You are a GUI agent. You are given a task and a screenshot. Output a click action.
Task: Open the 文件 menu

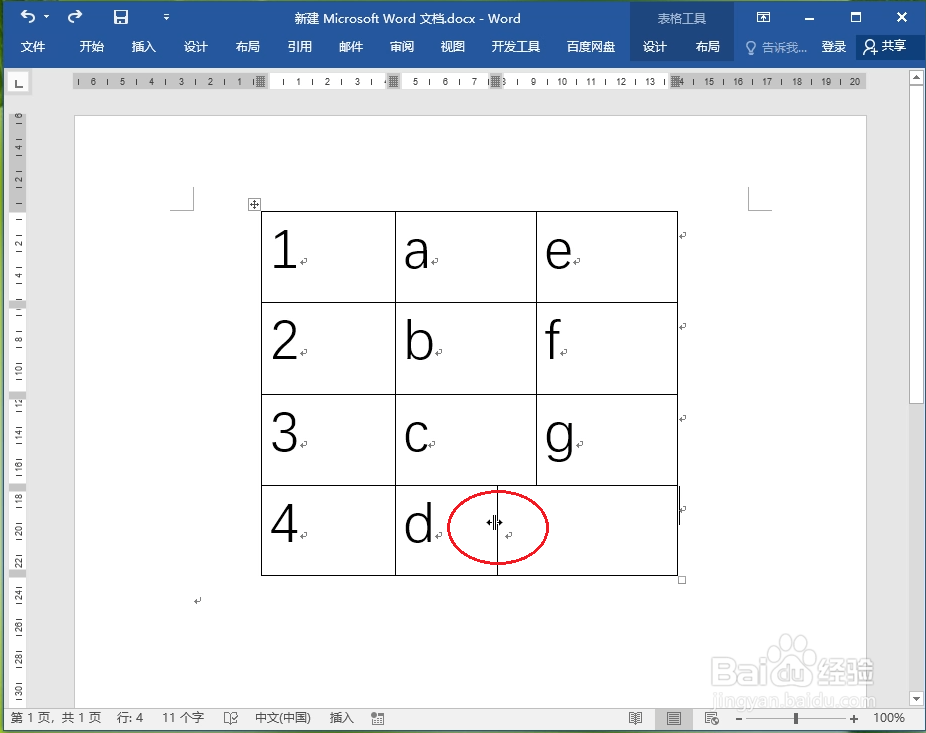coord(32,47)
